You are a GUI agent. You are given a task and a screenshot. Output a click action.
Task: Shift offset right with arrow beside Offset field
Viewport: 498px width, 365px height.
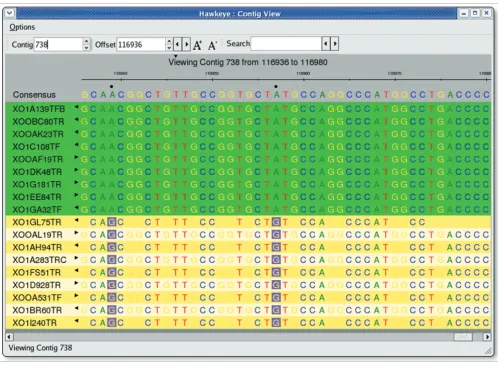pyautogui.click(x=187, y=44)
